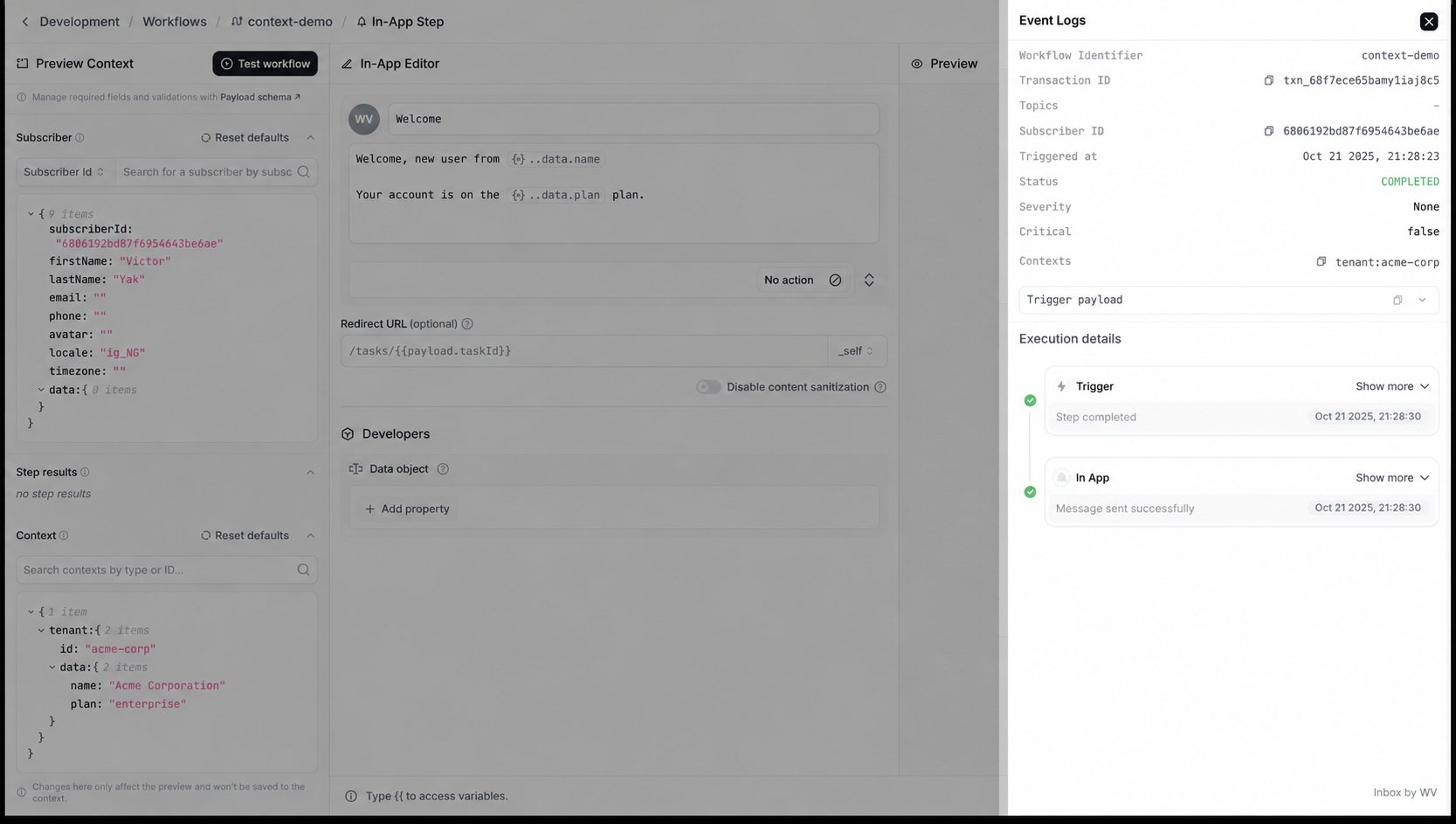Collapse the Context section
This screenshot has width=1456, height=824.
(310, 536)
